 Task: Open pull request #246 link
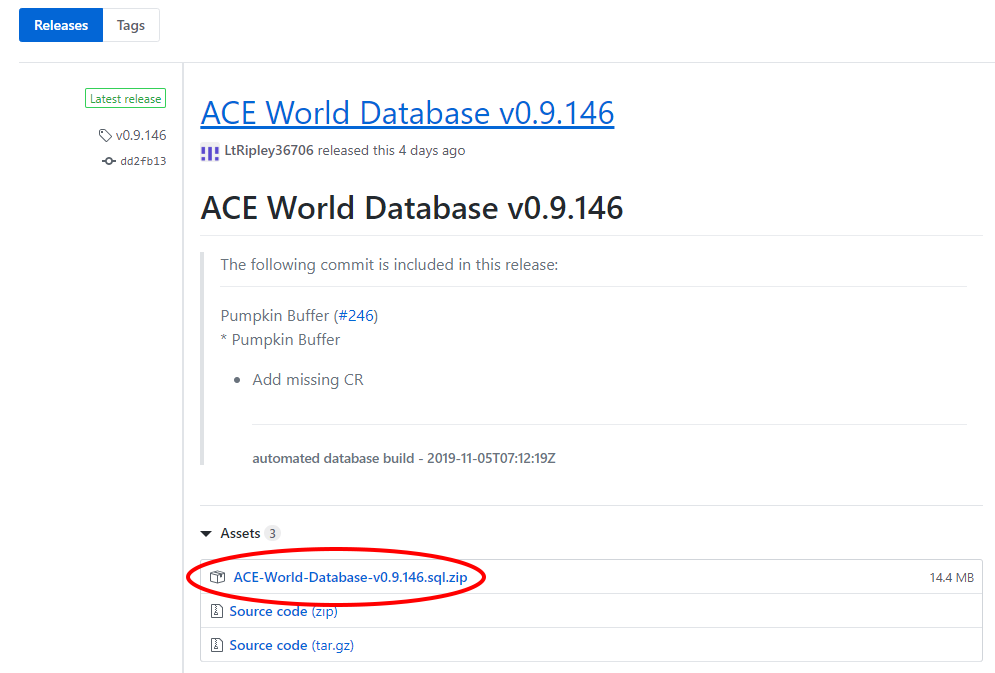(356, 315)
